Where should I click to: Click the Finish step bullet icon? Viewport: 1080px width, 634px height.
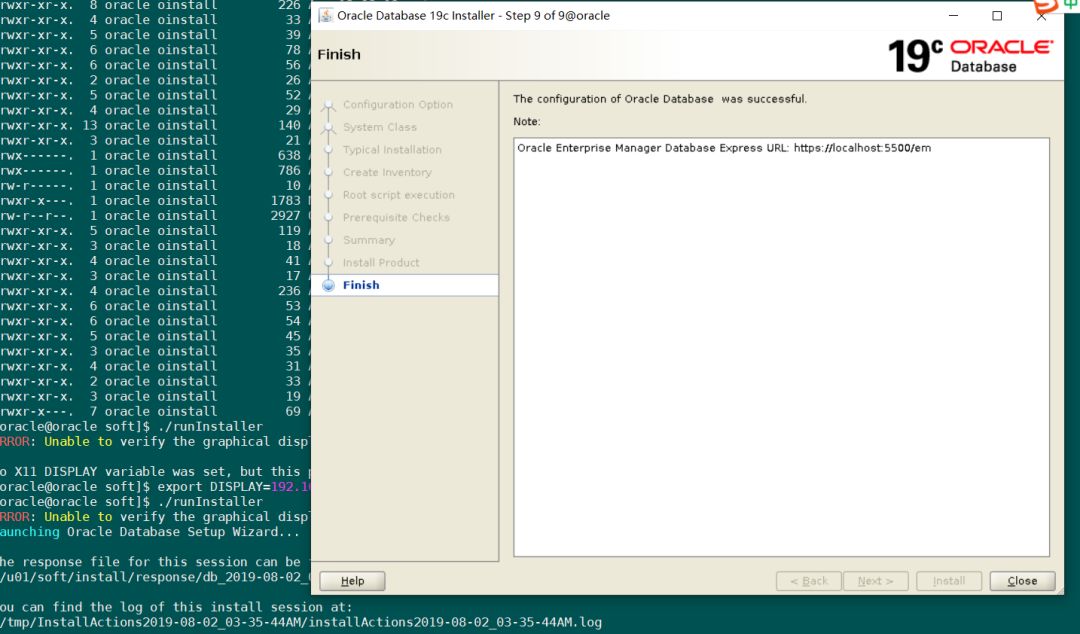[329, 285]
